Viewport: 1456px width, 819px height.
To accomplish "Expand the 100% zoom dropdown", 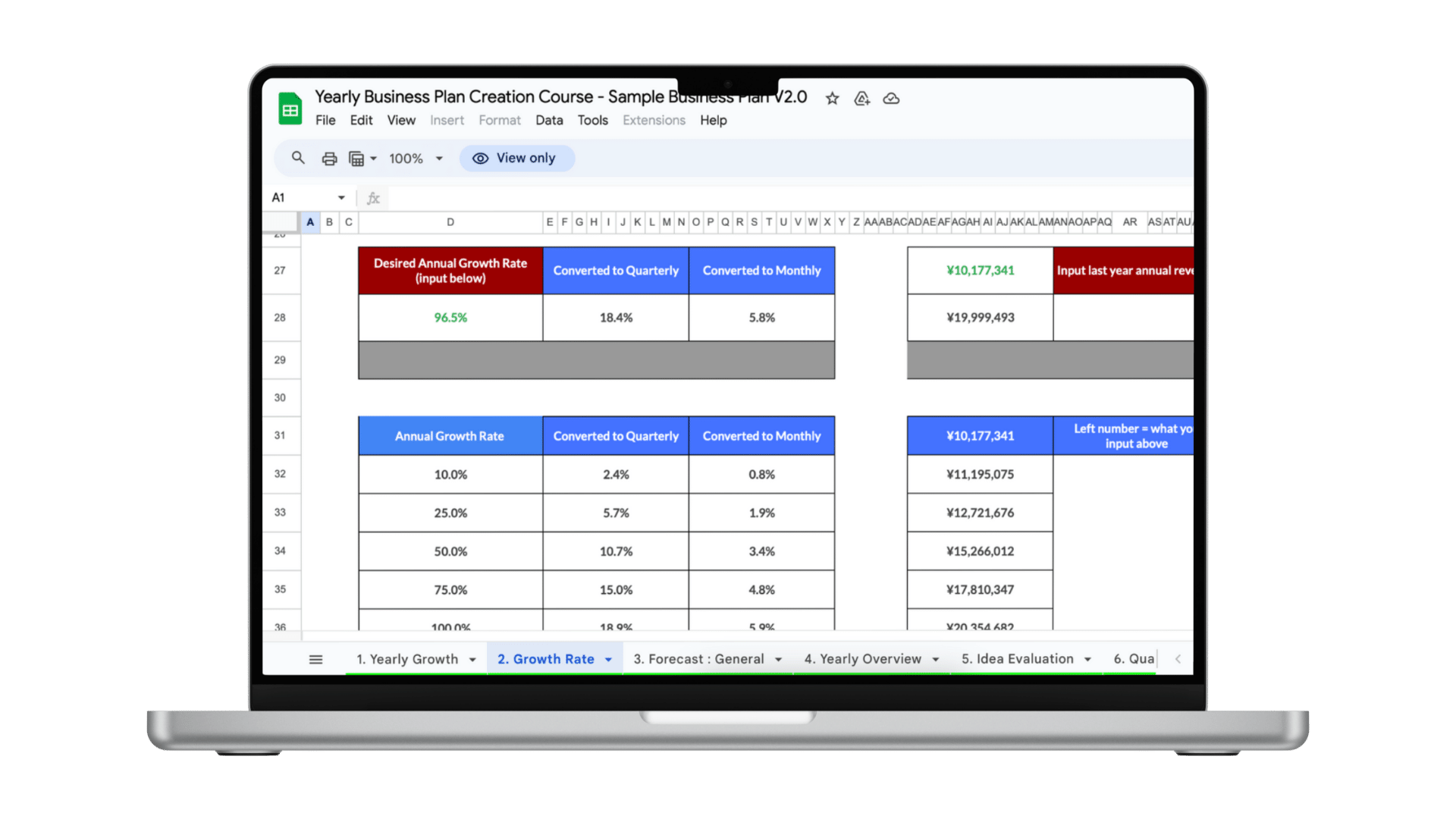I will pos(438,158).
